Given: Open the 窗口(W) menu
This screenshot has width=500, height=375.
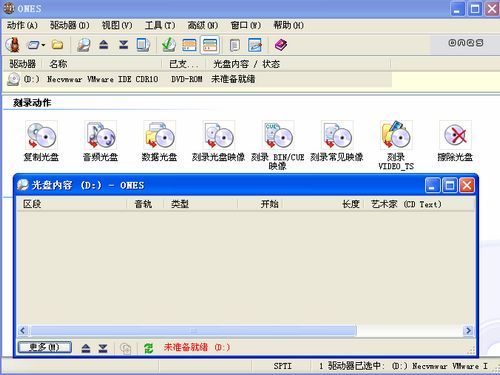Looking at the screenshot, I should [246, 25].
